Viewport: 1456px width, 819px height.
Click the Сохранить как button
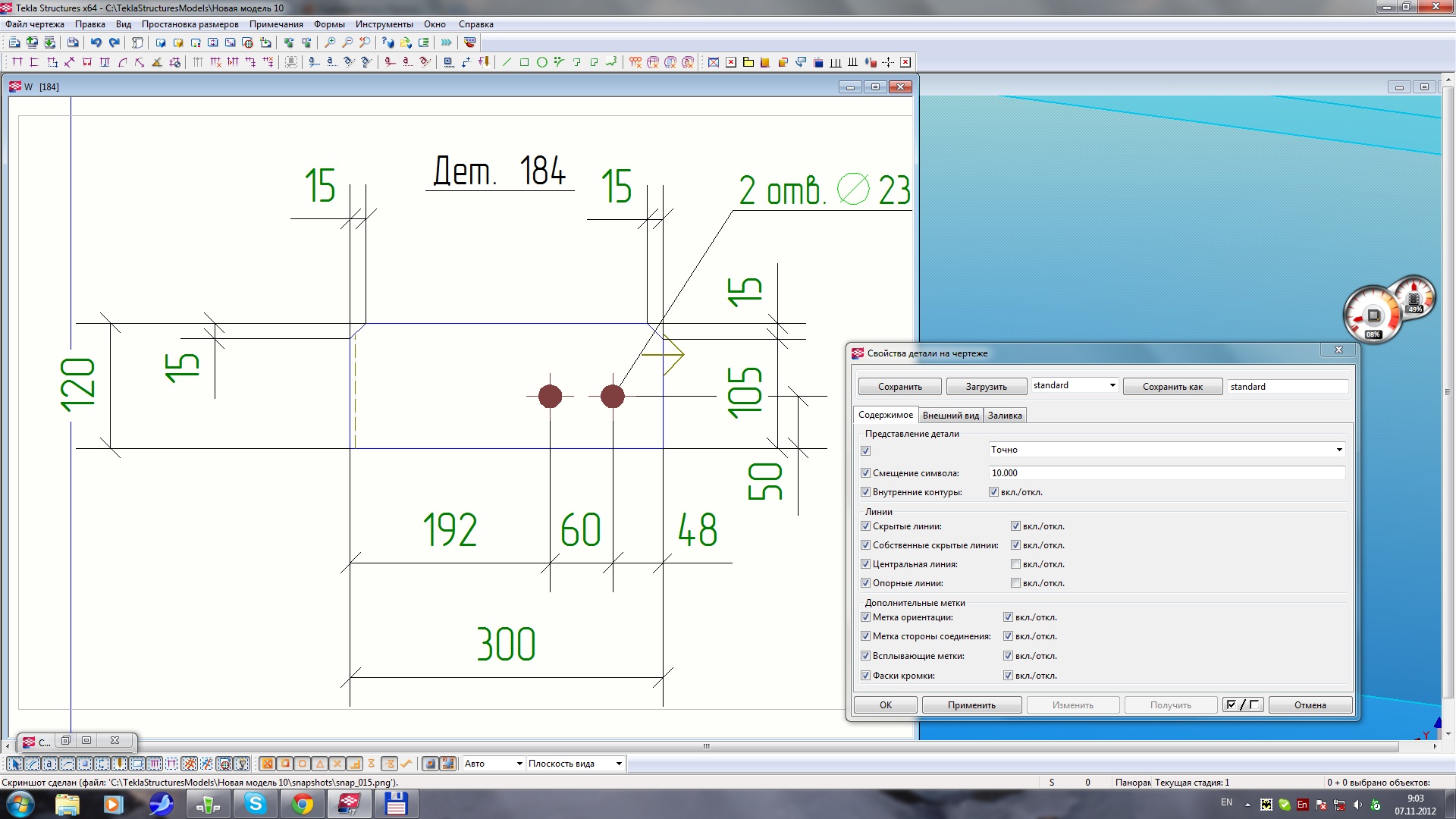tap(1172, 387)
